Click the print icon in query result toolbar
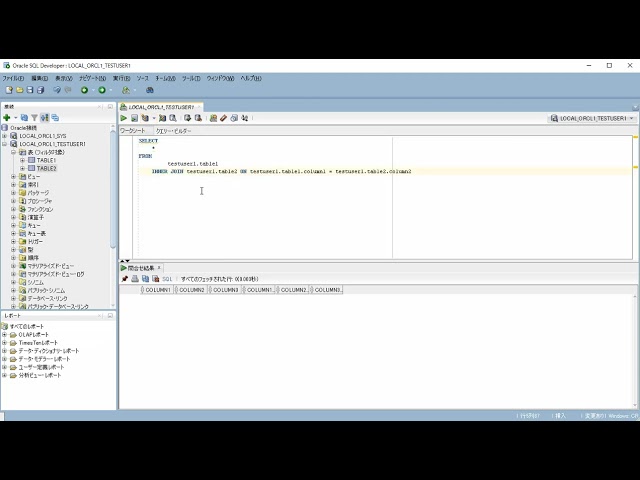The image size is (640, 480). (x=135, y=279)
